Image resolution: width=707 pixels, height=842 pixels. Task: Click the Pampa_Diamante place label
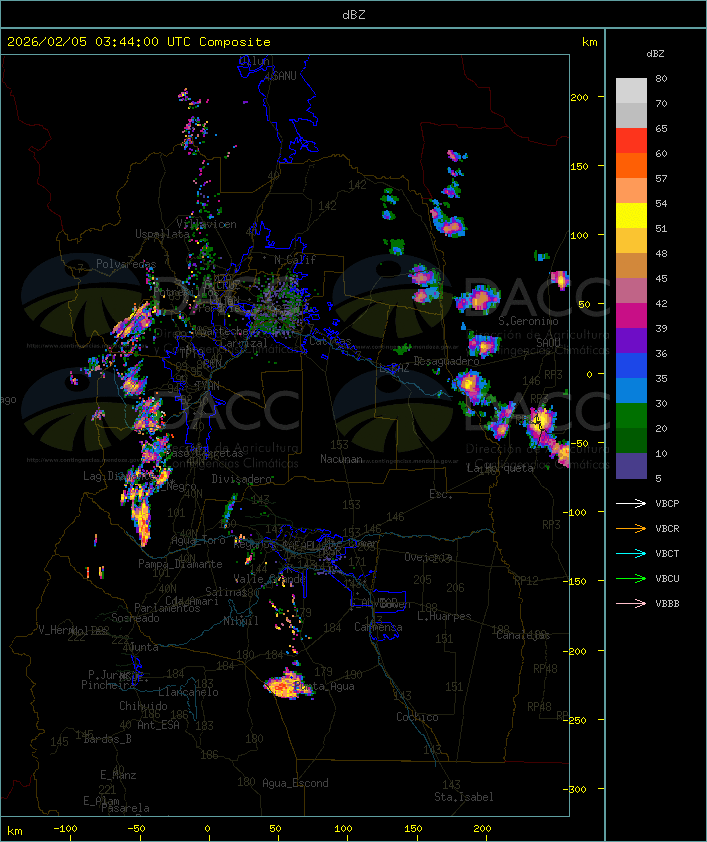[180, 564]
